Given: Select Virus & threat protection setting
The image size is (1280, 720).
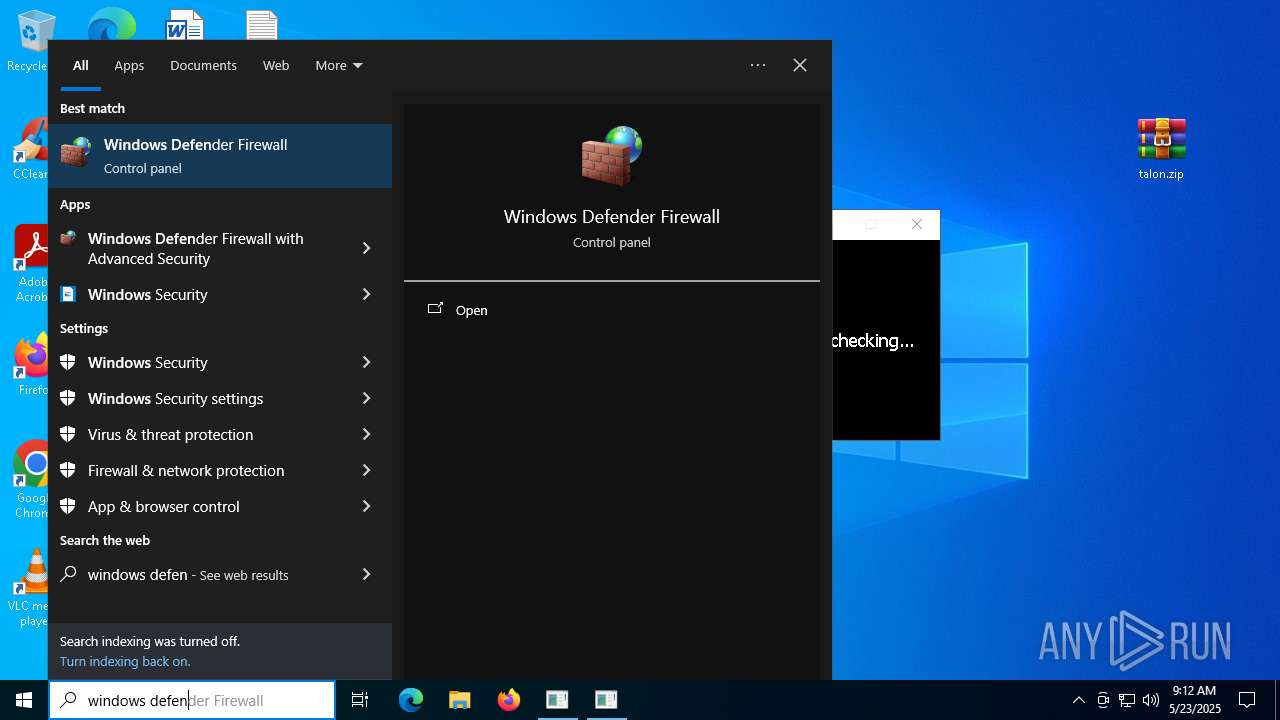Looking at the screenshot, I should (x=220, y=434).
